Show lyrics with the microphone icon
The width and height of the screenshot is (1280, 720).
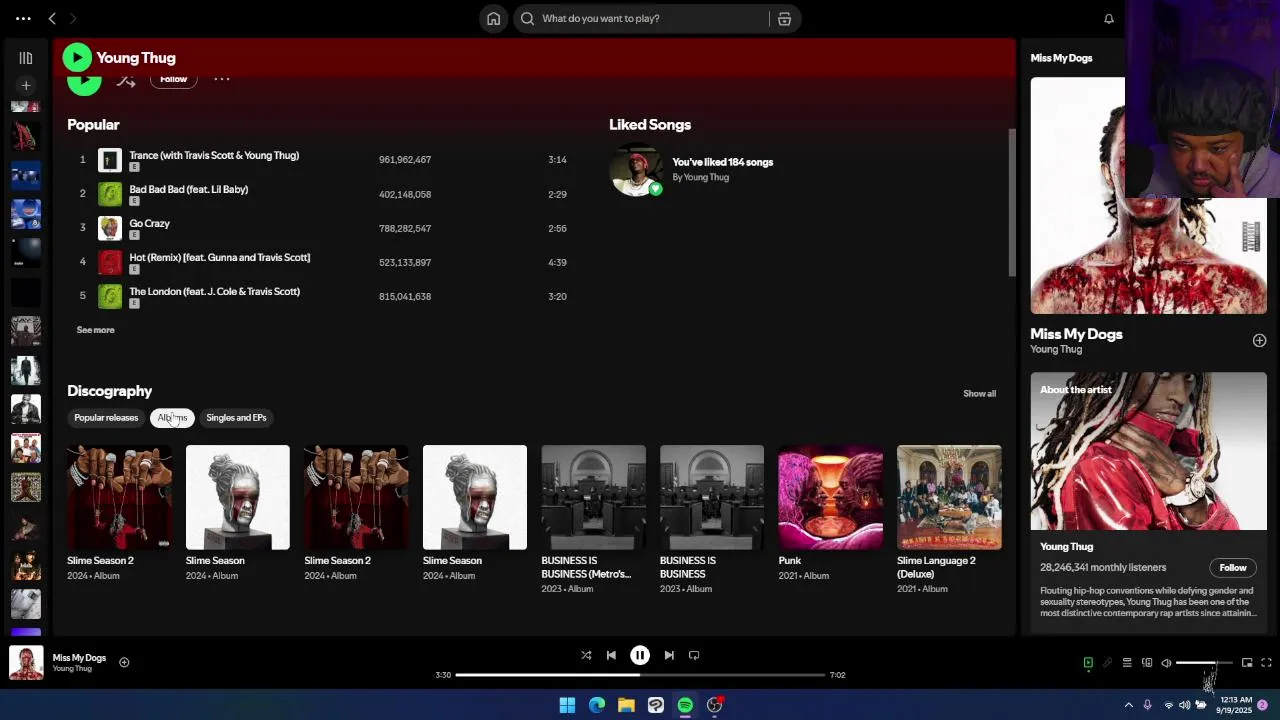(1107, 662)
